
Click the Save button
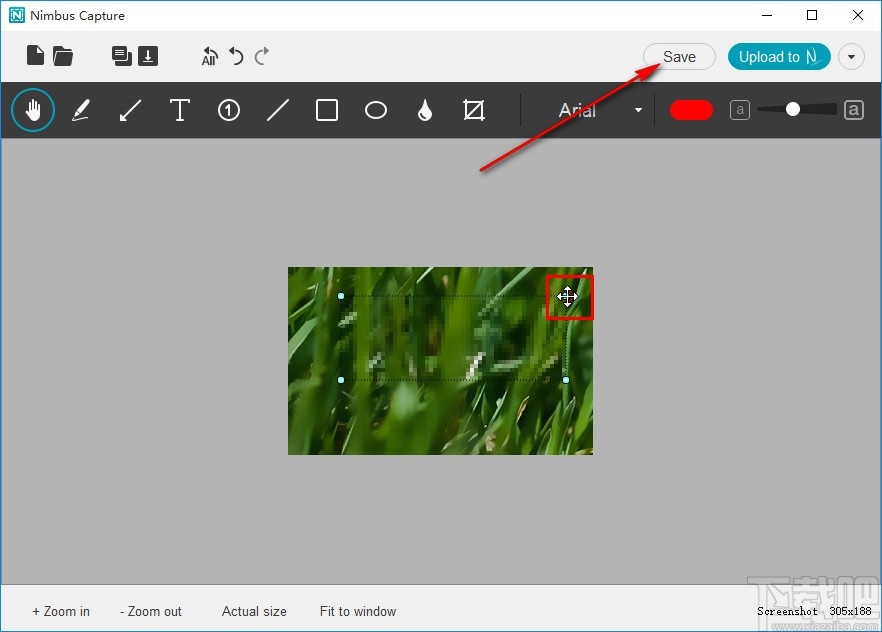tap(679, 57)
